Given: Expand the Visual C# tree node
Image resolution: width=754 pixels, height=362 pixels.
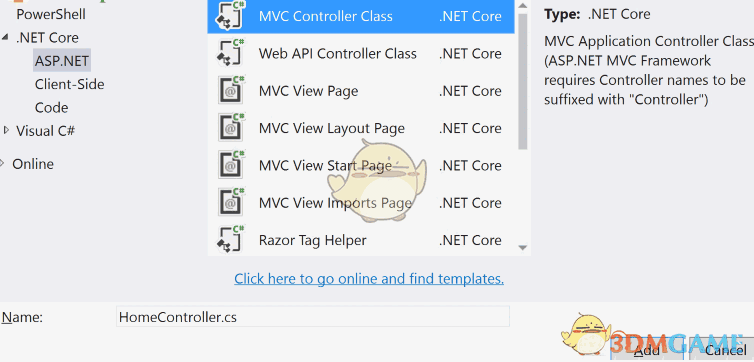Looking at the screenshot, I should pos(6,130).
